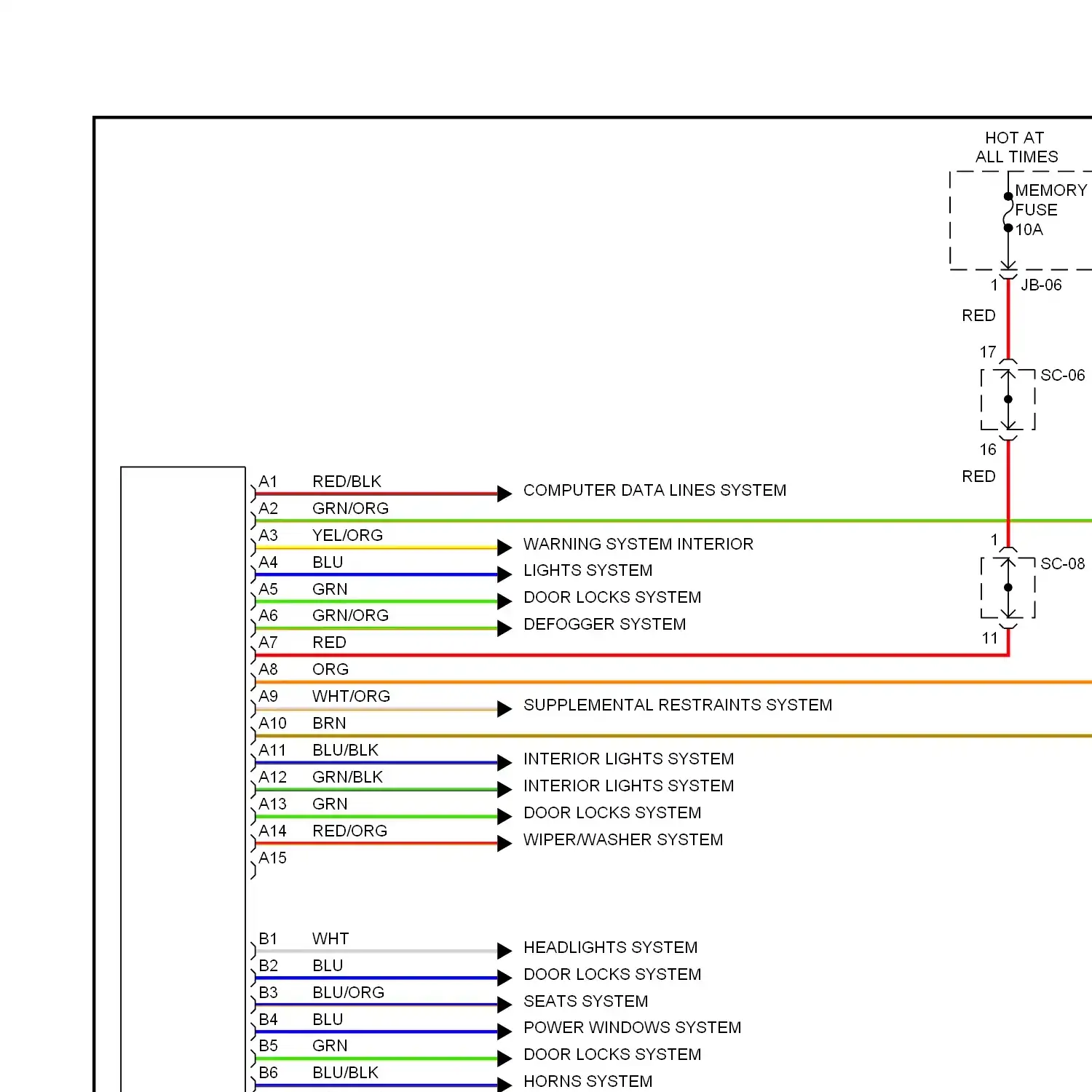Click the SC-06 connector label
The width and height of the screenshot is (1092, 1092).
pos(1062,375)
